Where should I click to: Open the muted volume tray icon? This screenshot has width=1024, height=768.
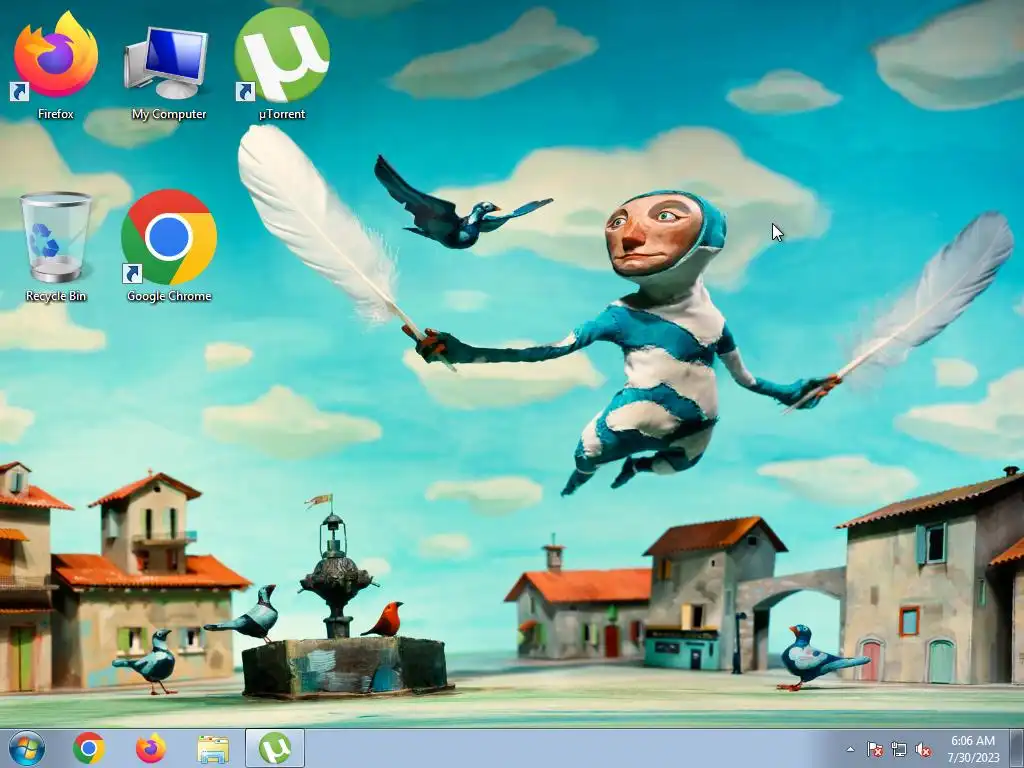pyautogui.click(x=923, y=750)
